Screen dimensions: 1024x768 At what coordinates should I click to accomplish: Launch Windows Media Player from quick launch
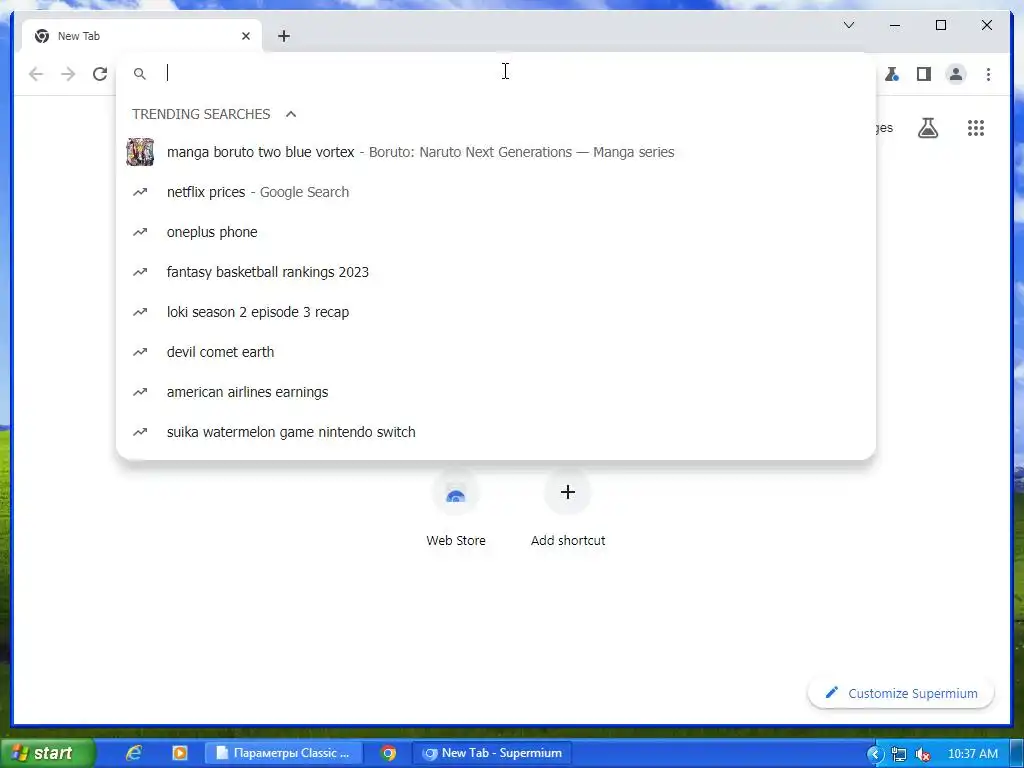[x=180, y=753]
